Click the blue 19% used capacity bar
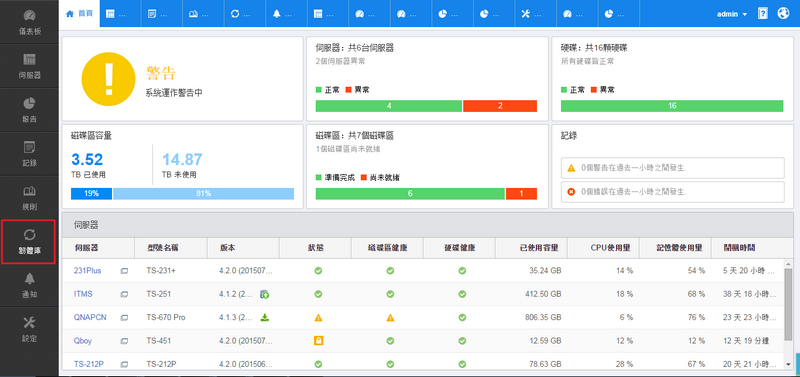800x377 pixels. click(x=91, y=194)
